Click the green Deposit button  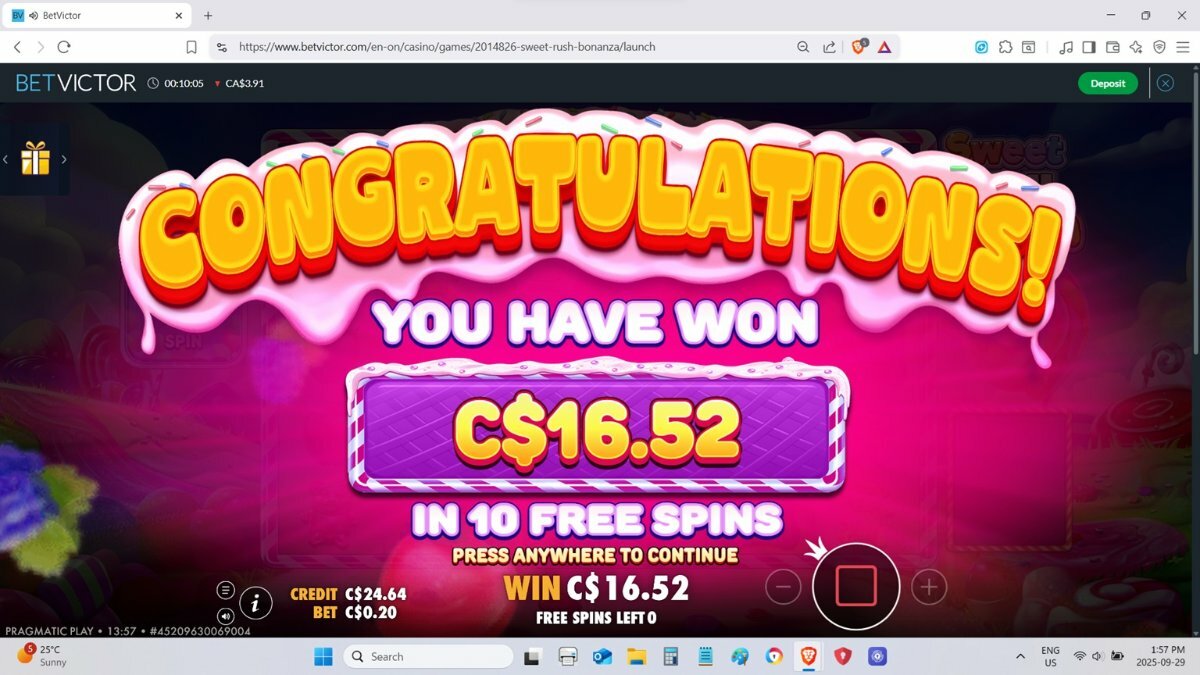pyautogui.click(x=1108, y=83)
